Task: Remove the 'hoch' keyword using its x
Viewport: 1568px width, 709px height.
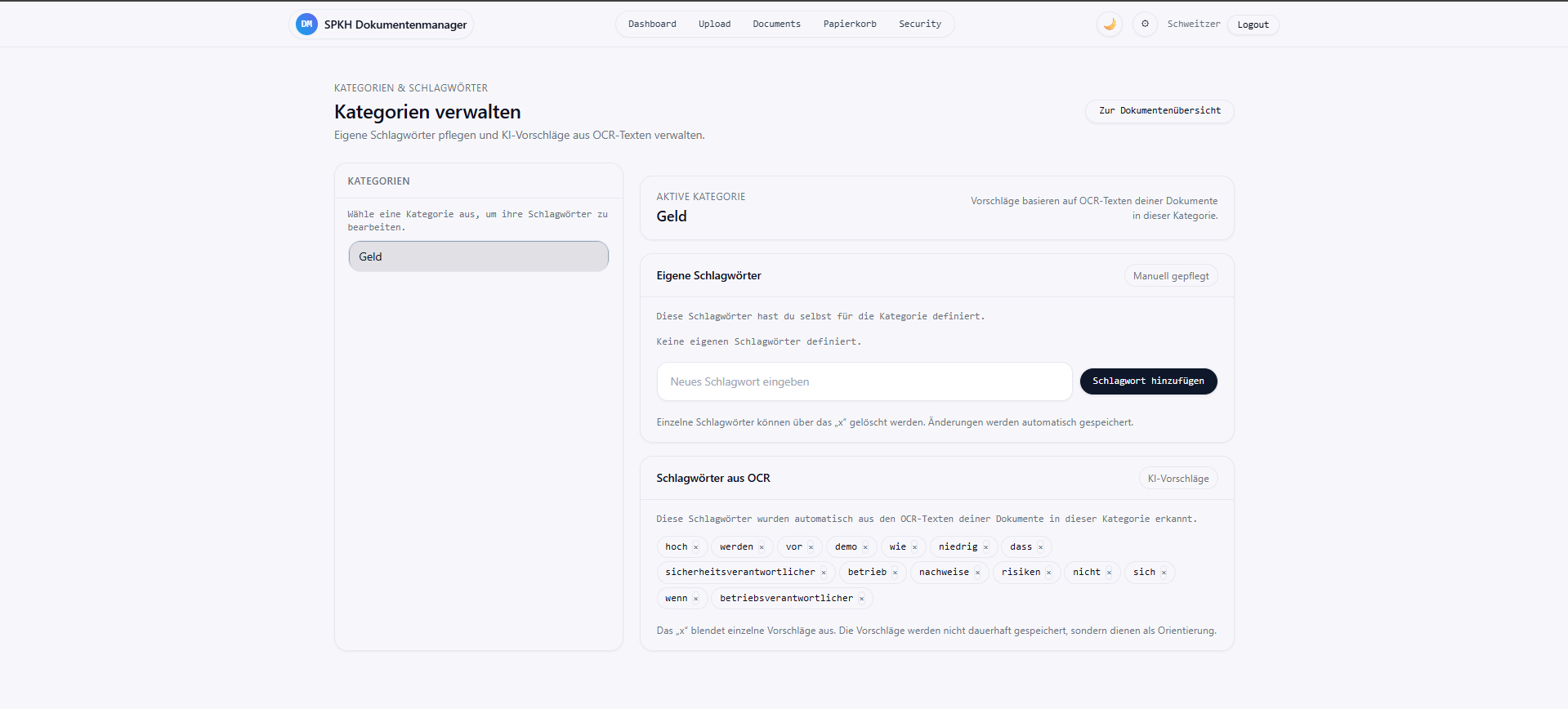Action: pos(696,547)
